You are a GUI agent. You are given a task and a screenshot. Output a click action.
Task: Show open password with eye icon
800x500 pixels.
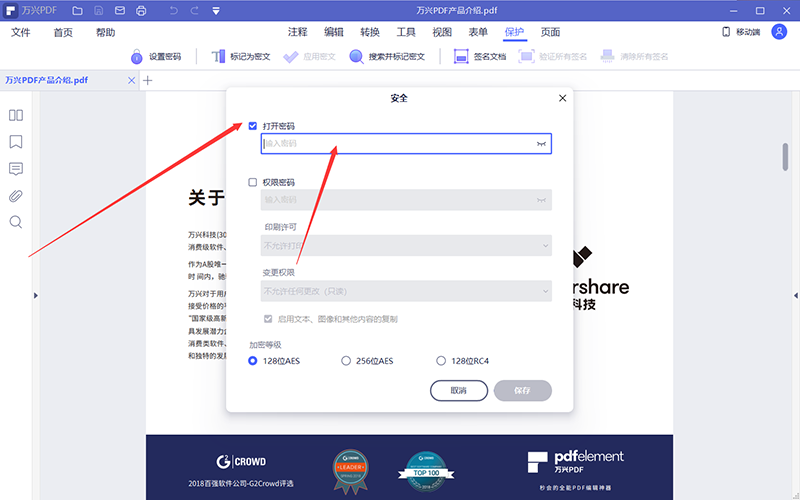tap(541, 144)
